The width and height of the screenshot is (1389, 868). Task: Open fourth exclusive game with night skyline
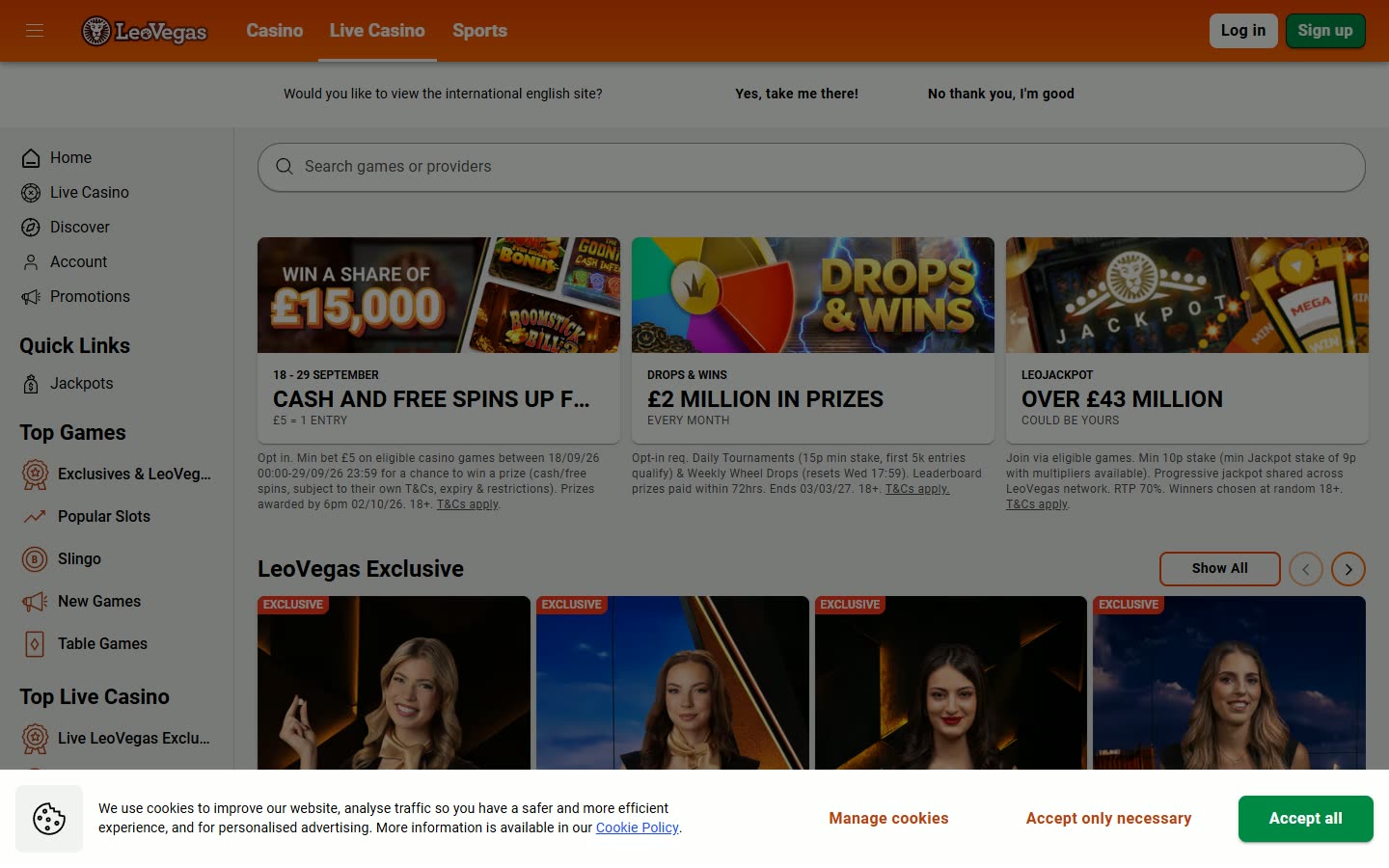pyautogui.click(x=1229, y=683)
